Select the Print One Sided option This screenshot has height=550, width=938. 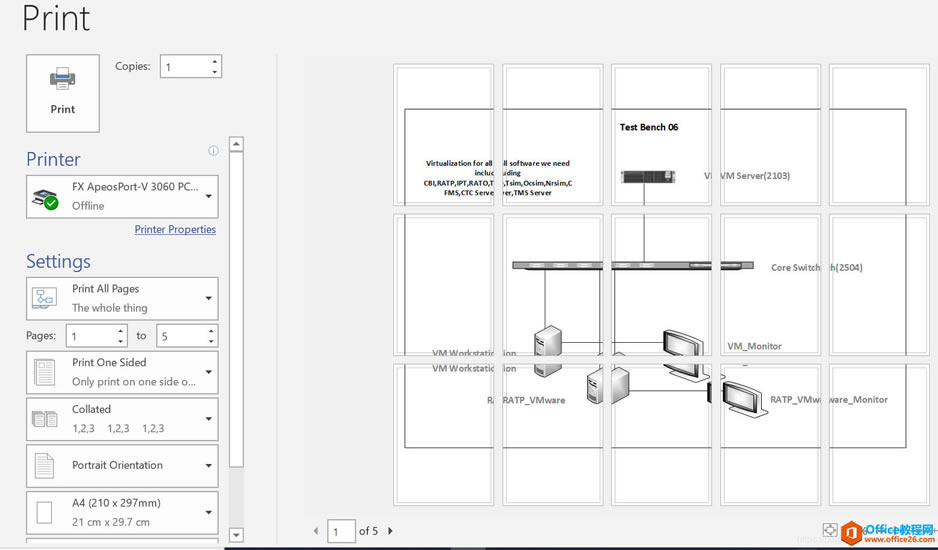122,372
